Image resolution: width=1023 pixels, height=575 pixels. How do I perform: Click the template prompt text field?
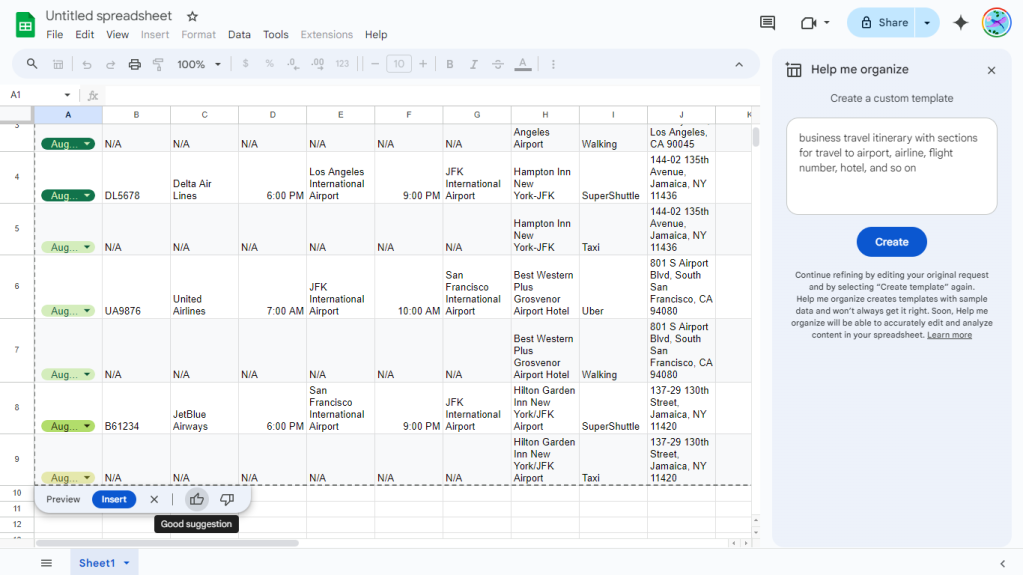891,166
